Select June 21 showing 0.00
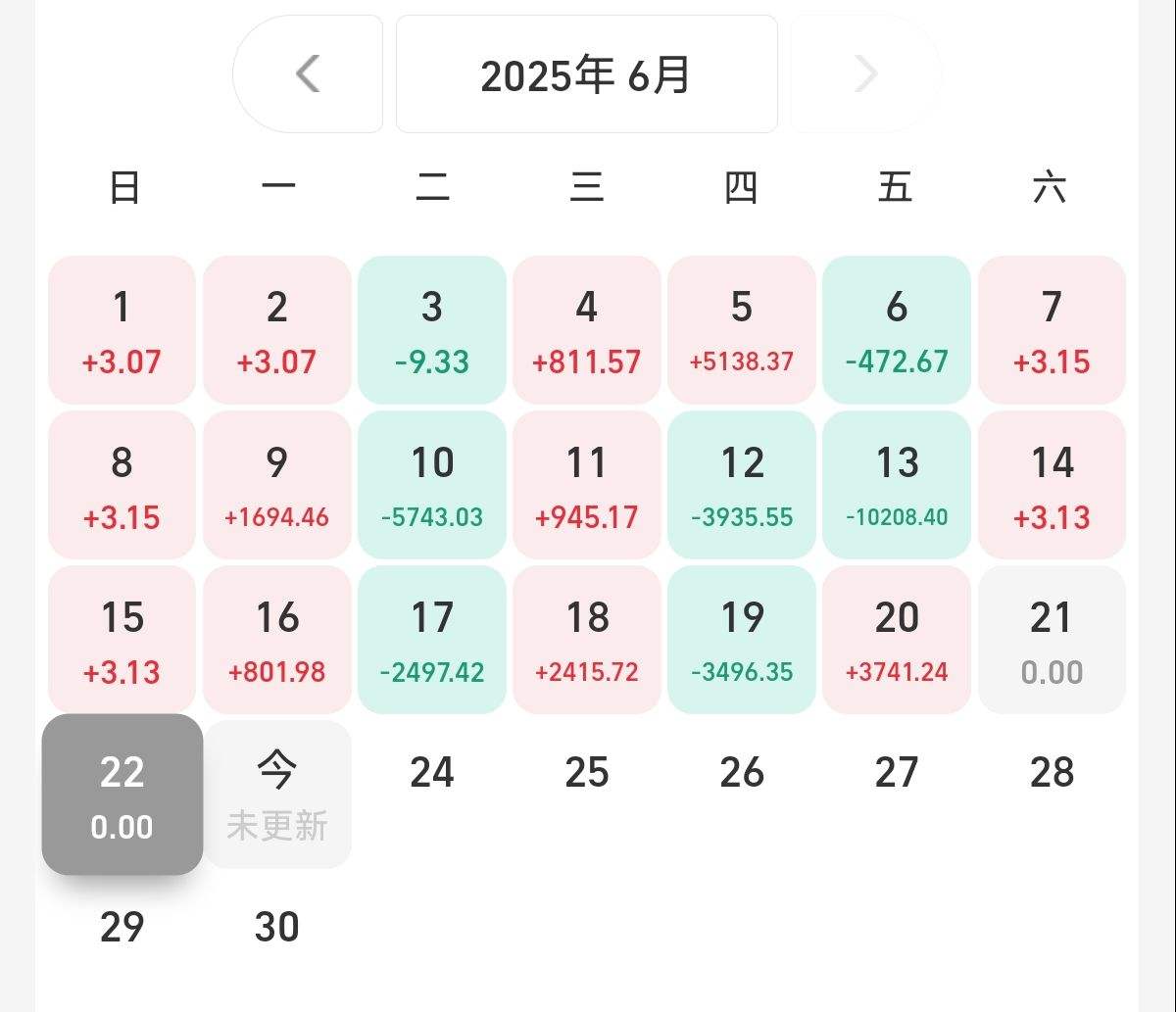This screenshot has width=1176, height=1012. [1052, 640]
